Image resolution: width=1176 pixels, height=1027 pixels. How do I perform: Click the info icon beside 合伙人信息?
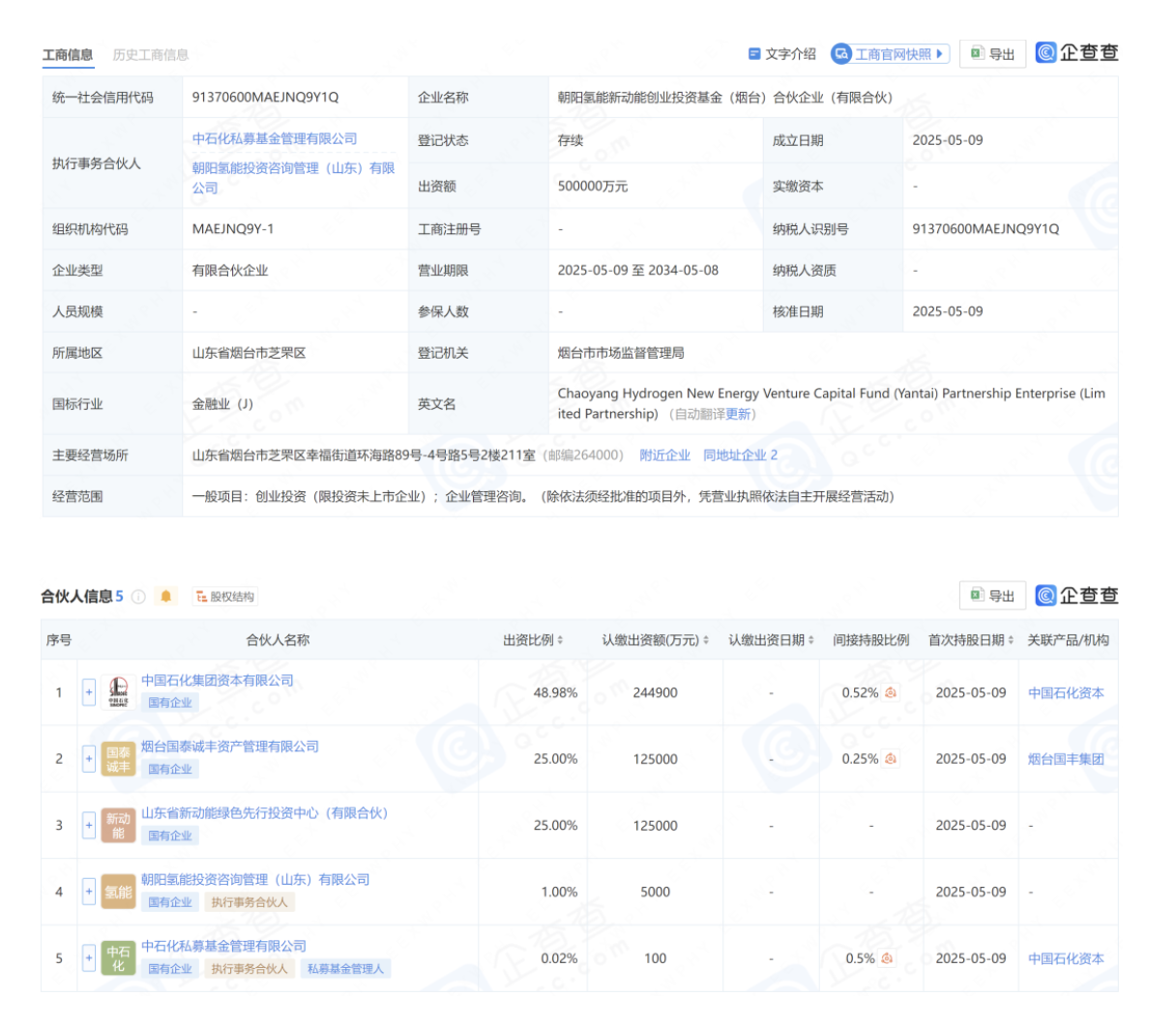coord(138,597)
